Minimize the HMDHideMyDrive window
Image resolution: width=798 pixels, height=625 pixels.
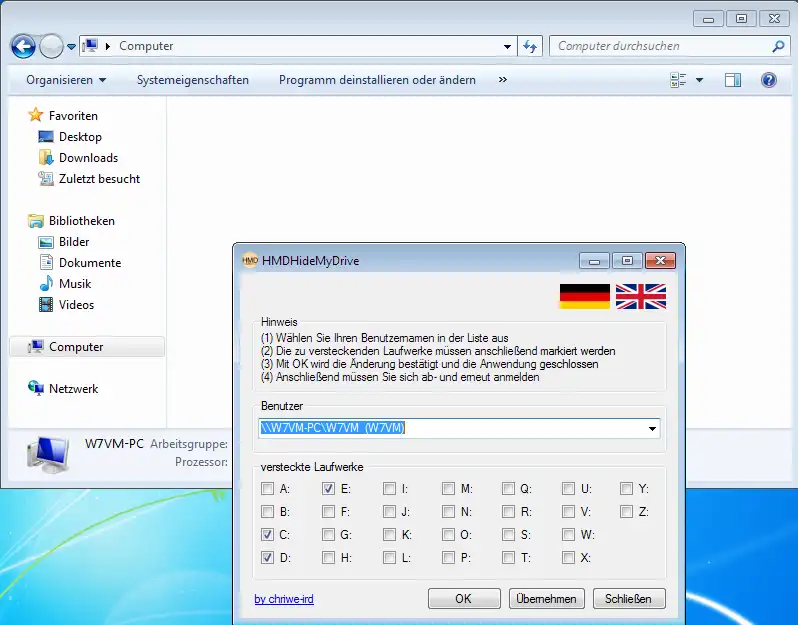point(594,261)
